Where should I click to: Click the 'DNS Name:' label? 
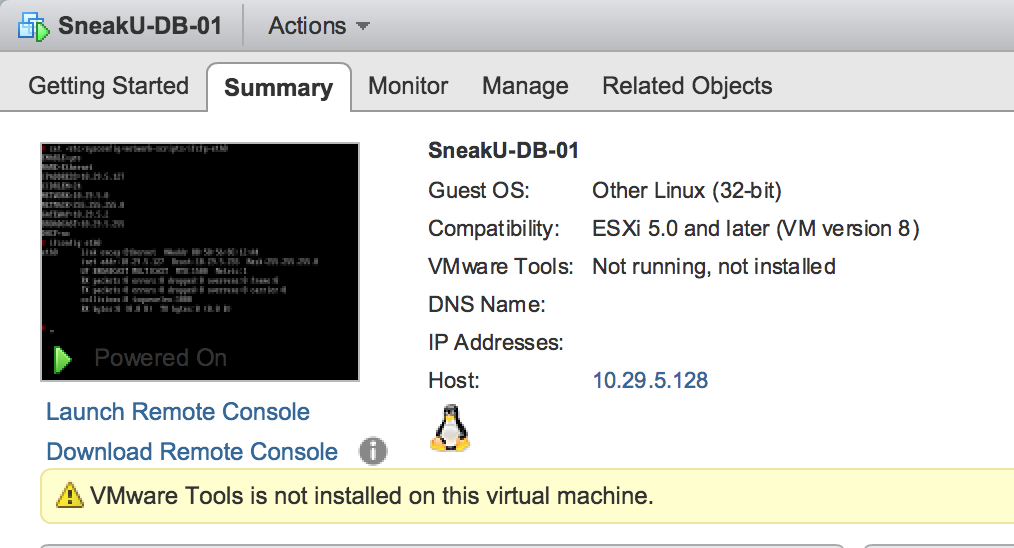[x=487, y=304]
